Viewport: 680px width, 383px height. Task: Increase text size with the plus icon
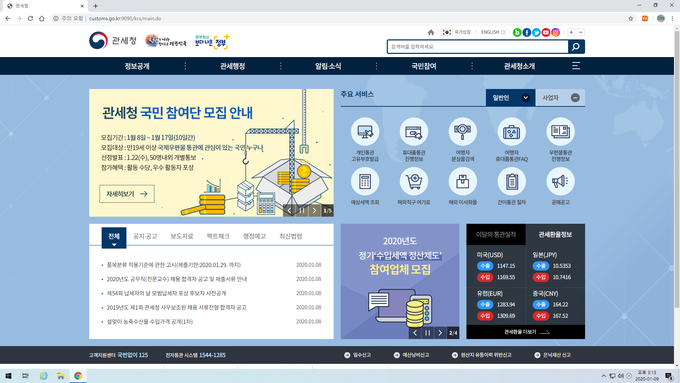pyautogui.click(x=571, y=32)
